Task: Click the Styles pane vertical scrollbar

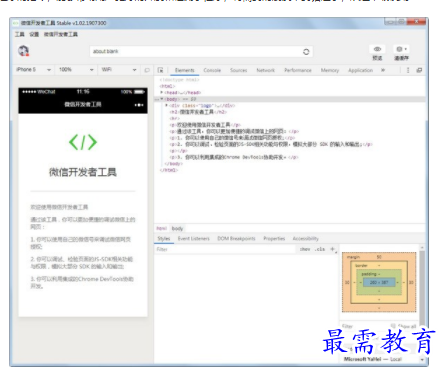Action: [x=422, y=289]
